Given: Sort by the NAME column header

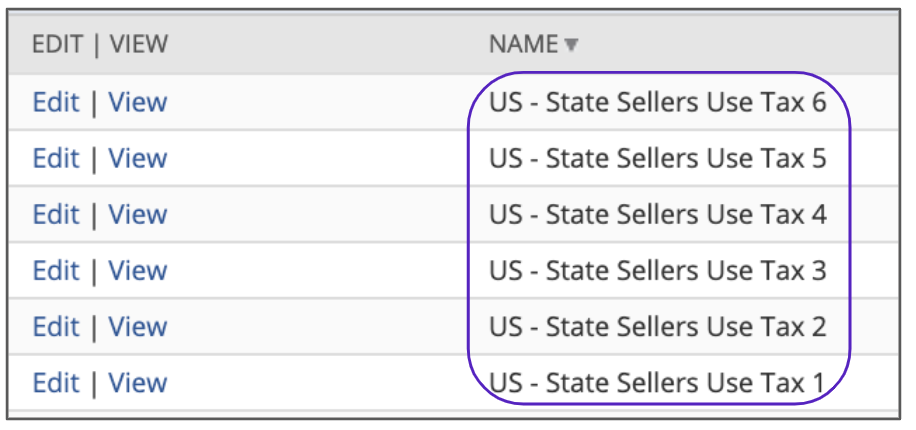Looking at the screenshot, I should (523, 44).
